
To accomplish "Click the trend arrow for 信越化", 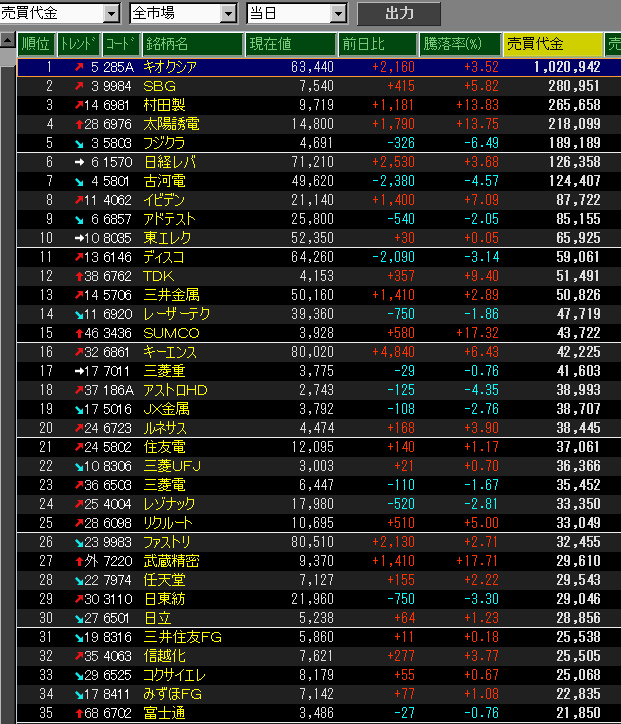I will point(79,656).
